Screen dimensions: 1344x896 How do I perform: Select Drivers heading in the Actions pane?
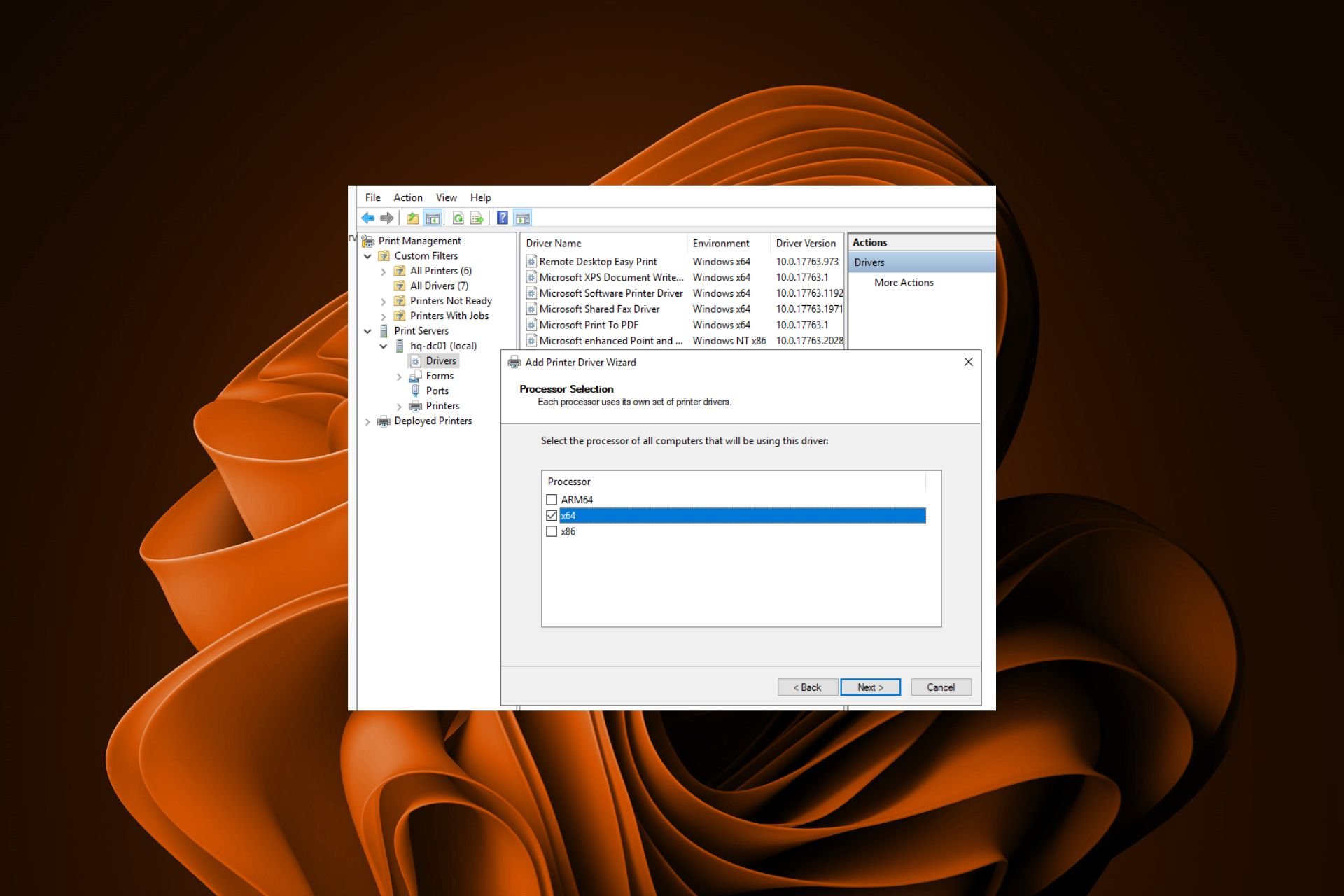(x=922, y=262)
